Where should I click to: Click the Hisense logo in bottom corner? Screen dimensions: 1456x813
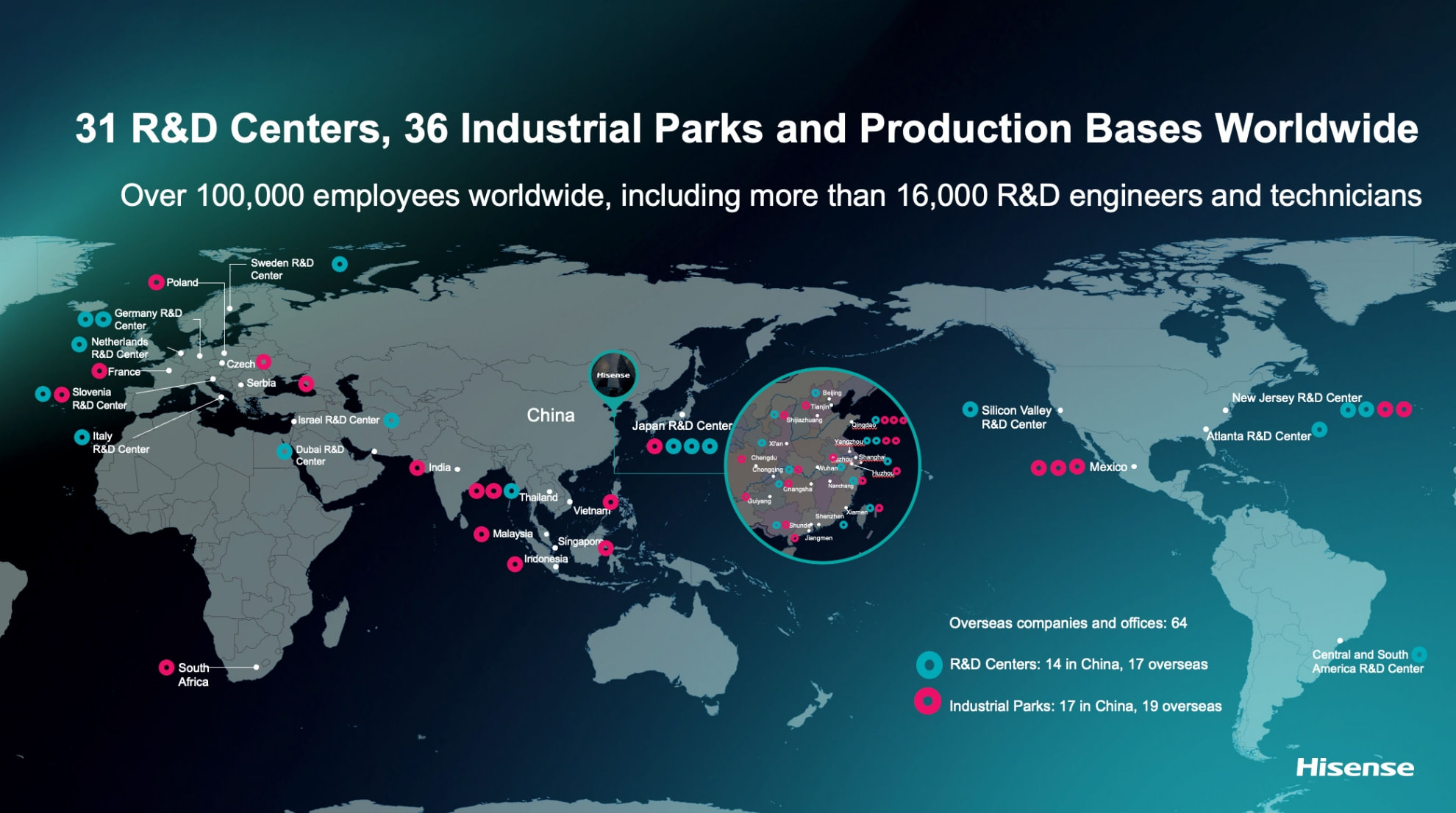click(1355, 767)
